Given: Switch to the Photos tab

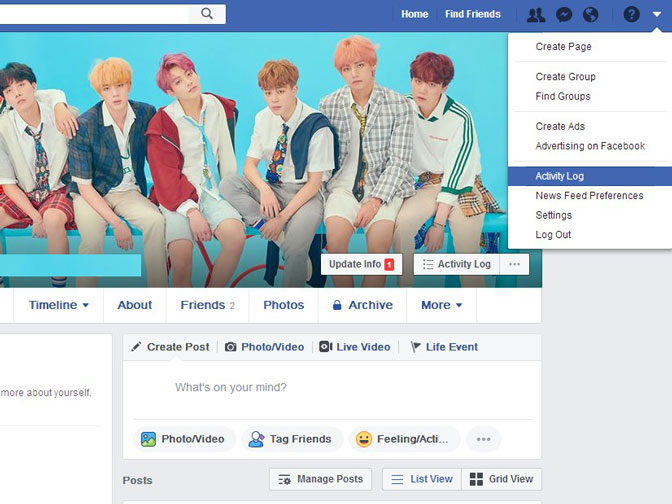Looking at the screenshot, I should pos(284,305).
